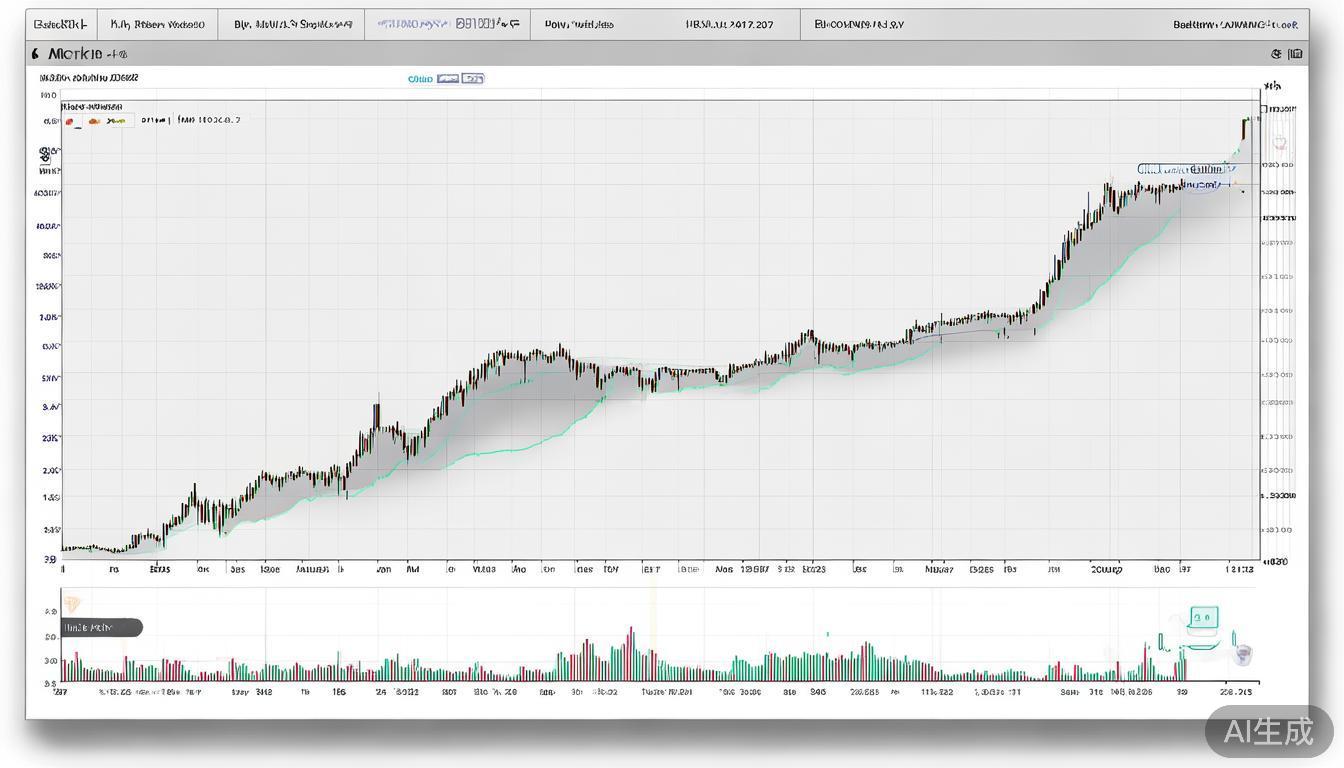Image resolution: width=1344 pixels, height=768 pixels.
Task: Click the dark pill label in volume panel
Action: (x=101, y=628)
